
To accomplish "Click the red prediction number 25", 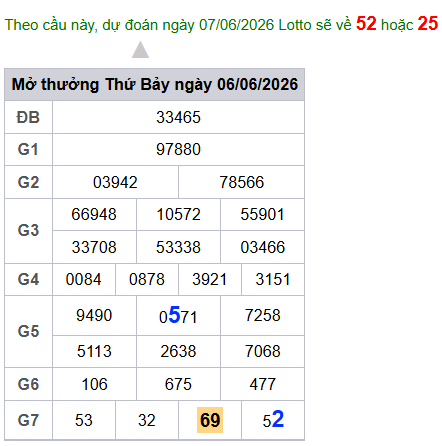I will tap(428, 24).
